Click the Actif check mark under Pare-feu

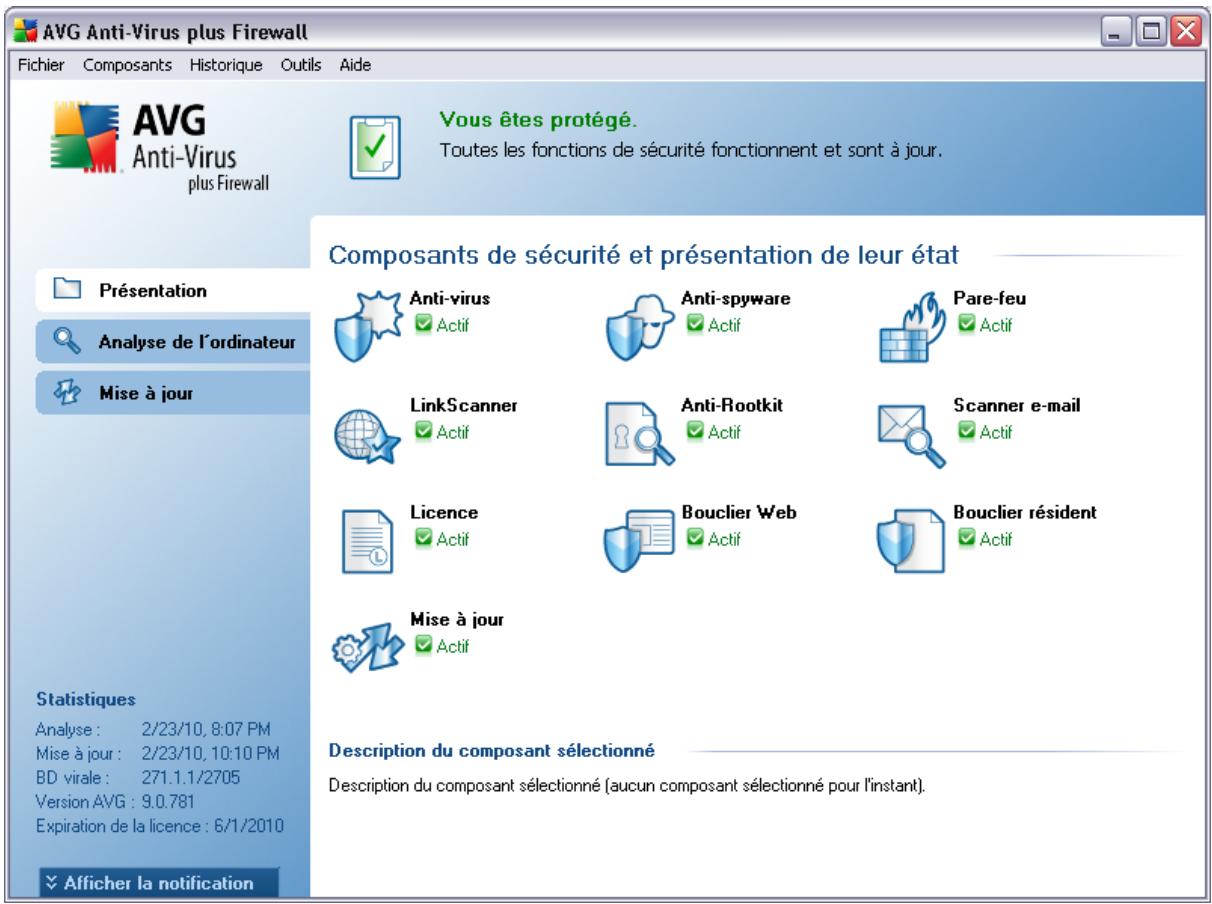pyautogui.click(x=965, y=326)
